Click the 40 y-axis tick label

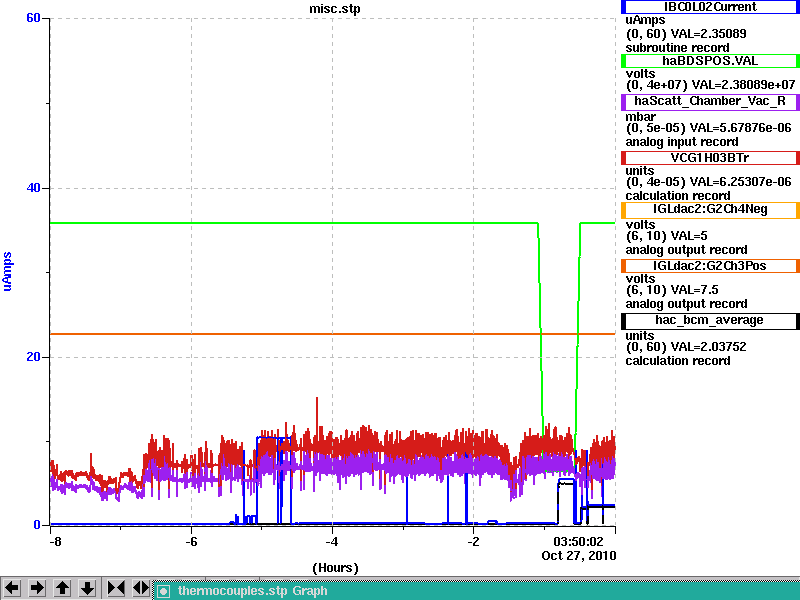tap(33, 188)
